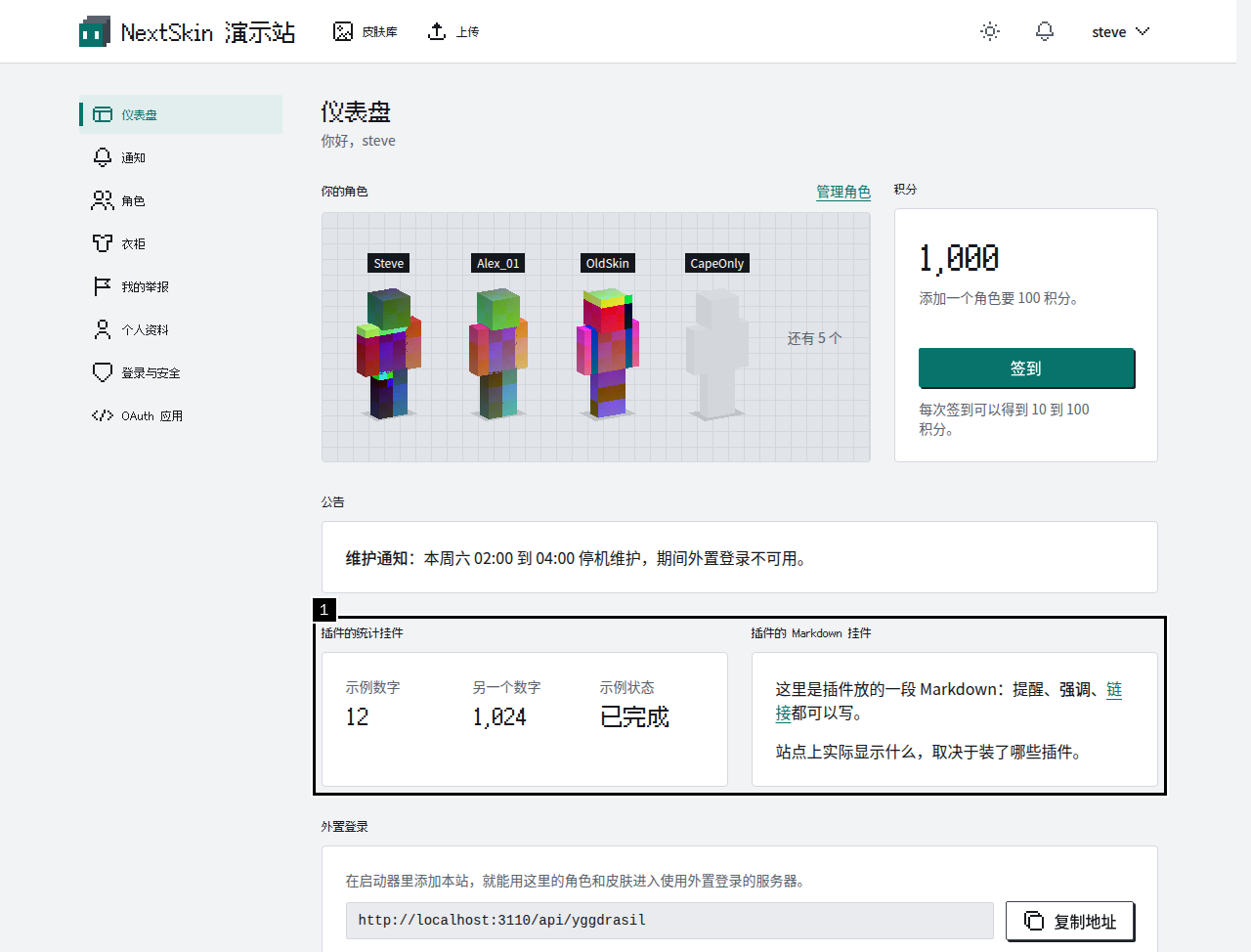Select the Steve character model
Viewport: 1251px width, 952px height.
tap(389, 352)
